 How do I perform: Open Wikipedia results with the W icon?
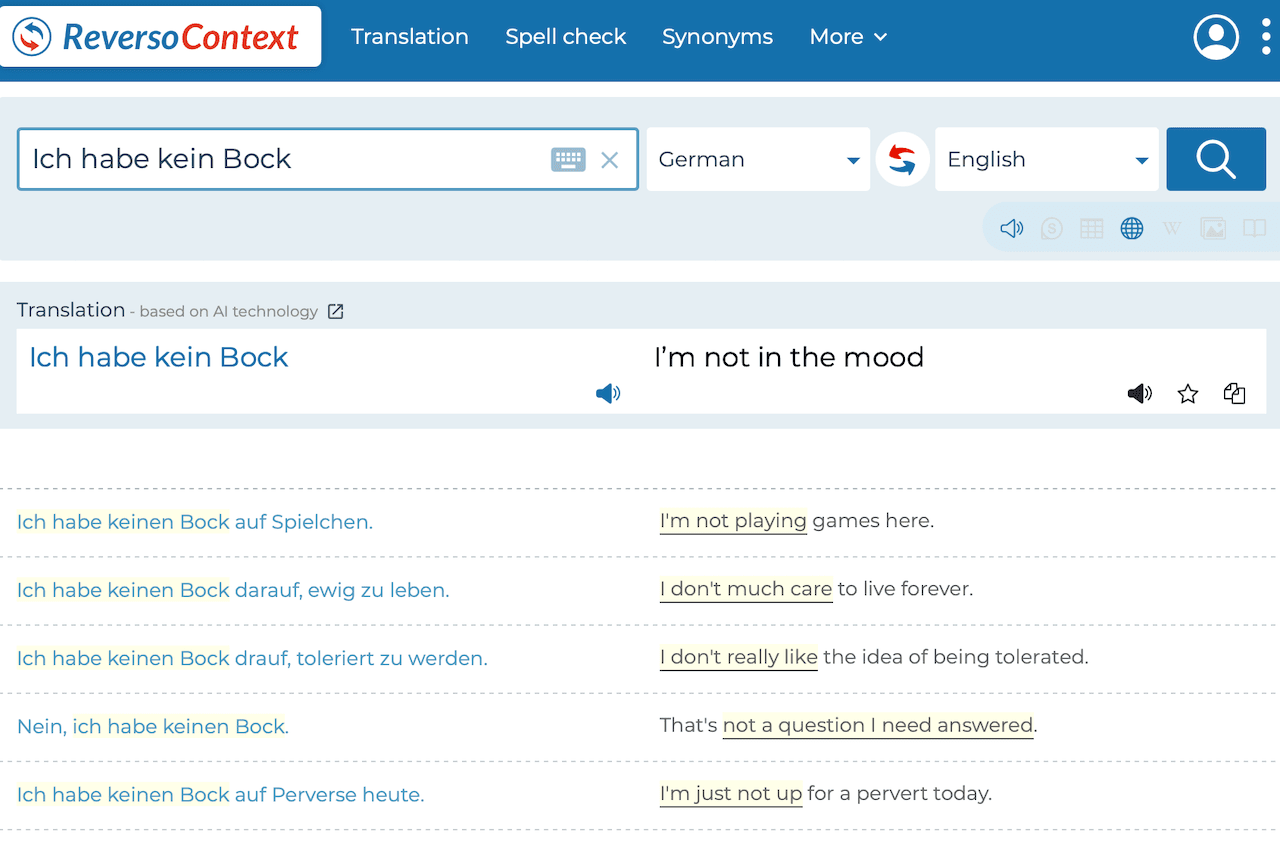click(x=1172, y=227)
